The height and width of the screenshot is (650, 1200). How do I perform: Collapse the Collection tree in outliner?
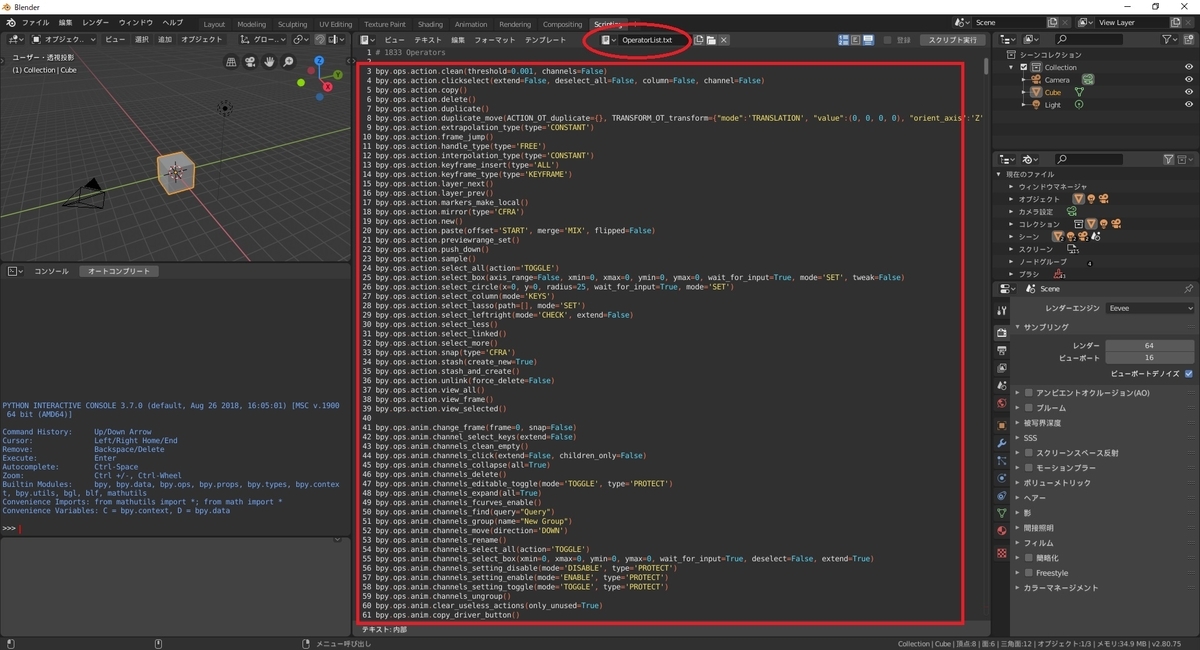(1012, 67)
